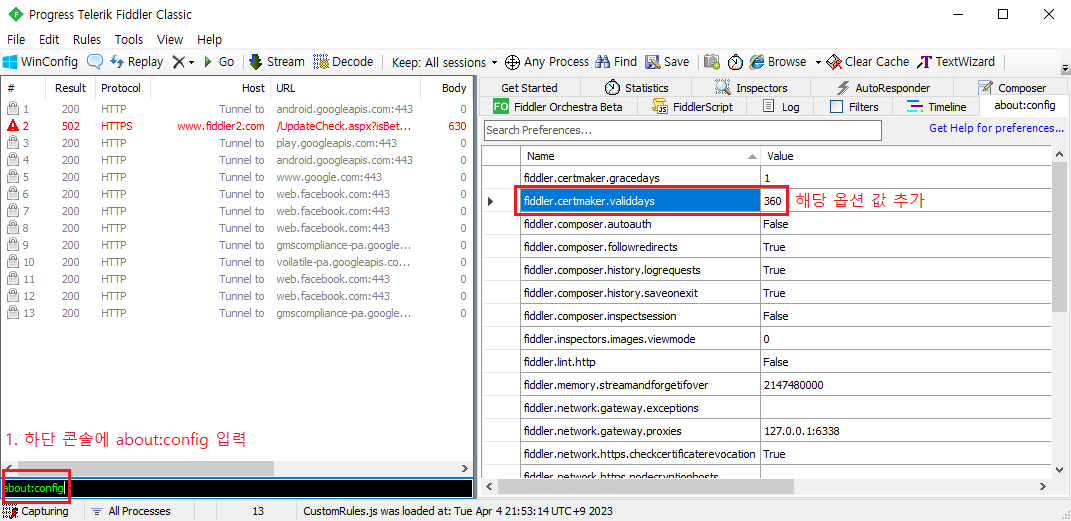Open Get Help for preferences link
This screenshot has width=1071, height=521.
click(997, 128)
